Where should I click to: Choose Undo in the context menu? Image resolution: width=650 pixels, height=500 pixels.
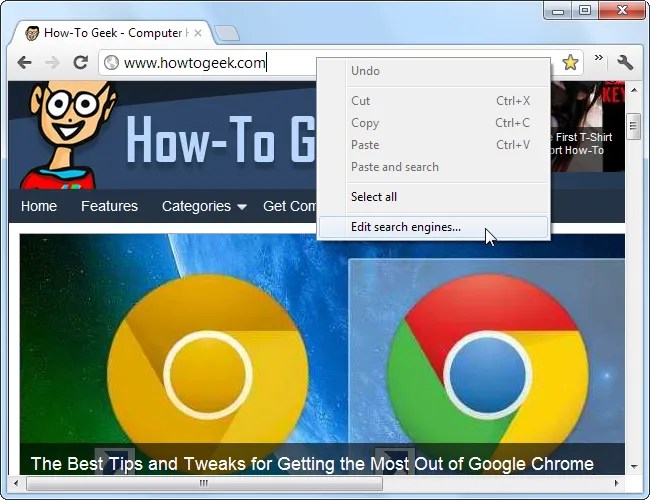434,71
